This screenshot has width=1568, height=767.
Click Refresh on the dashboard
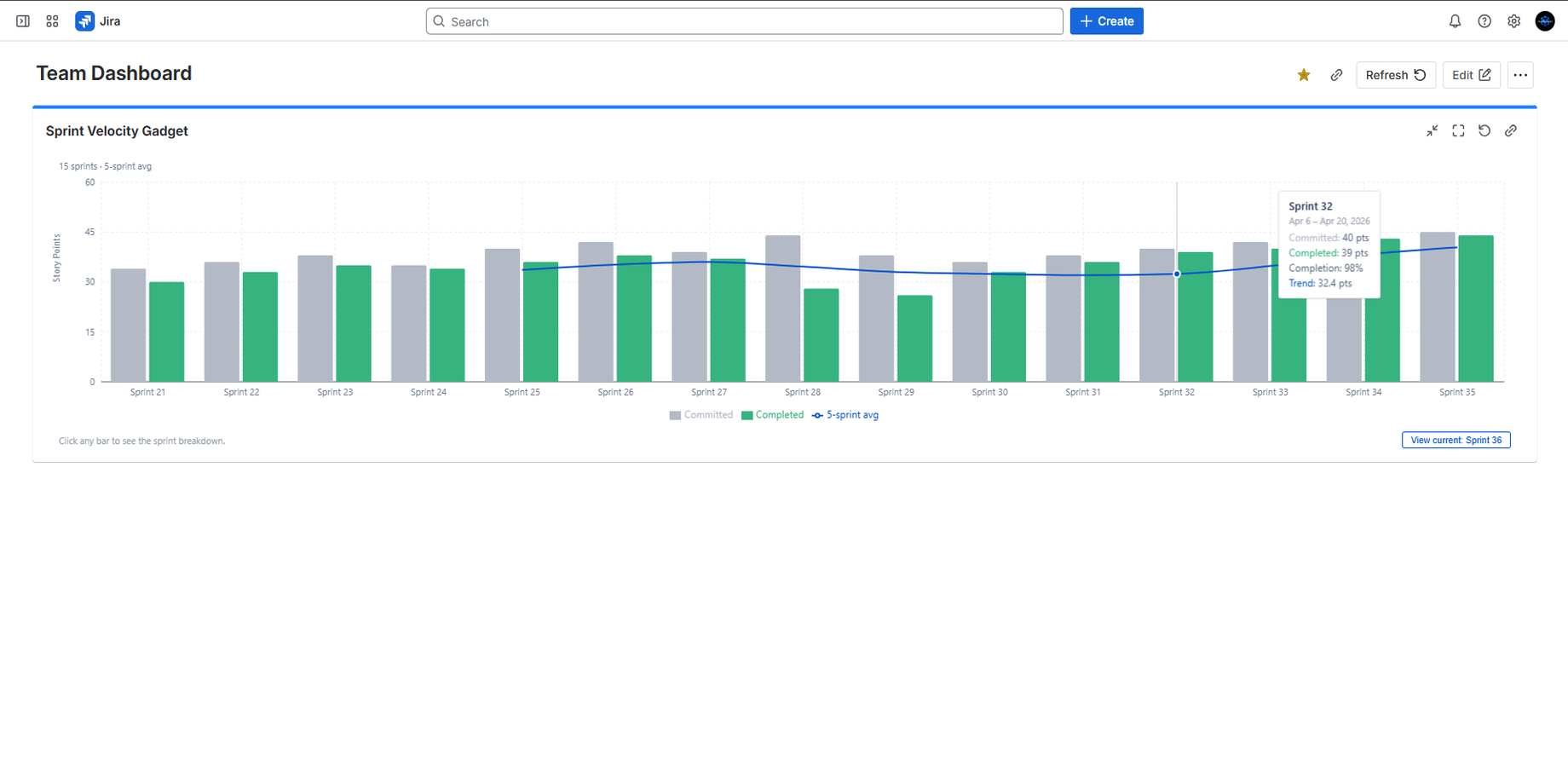(1395, 75)
